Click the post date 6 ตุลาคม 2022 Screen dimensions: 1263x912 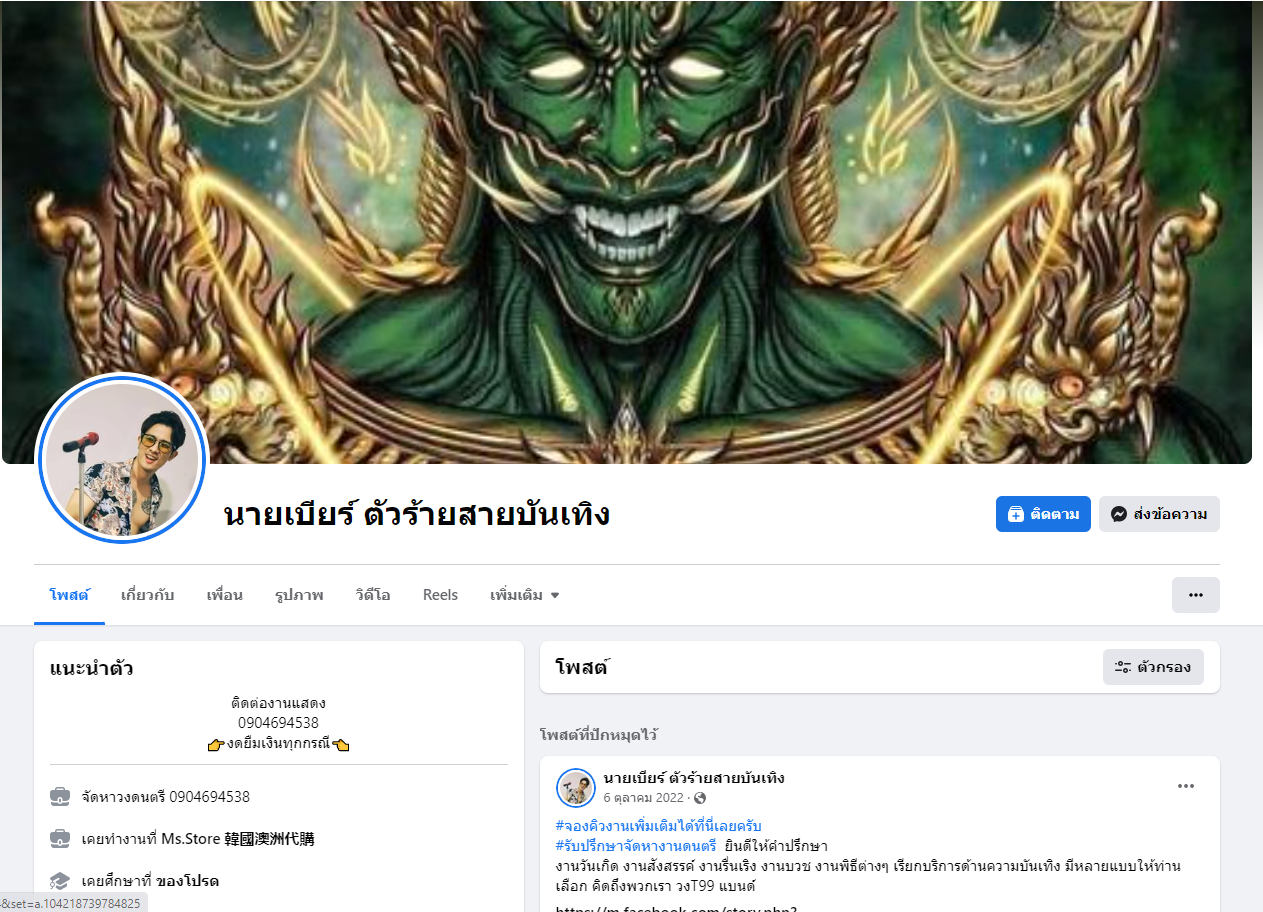[643, 798]
